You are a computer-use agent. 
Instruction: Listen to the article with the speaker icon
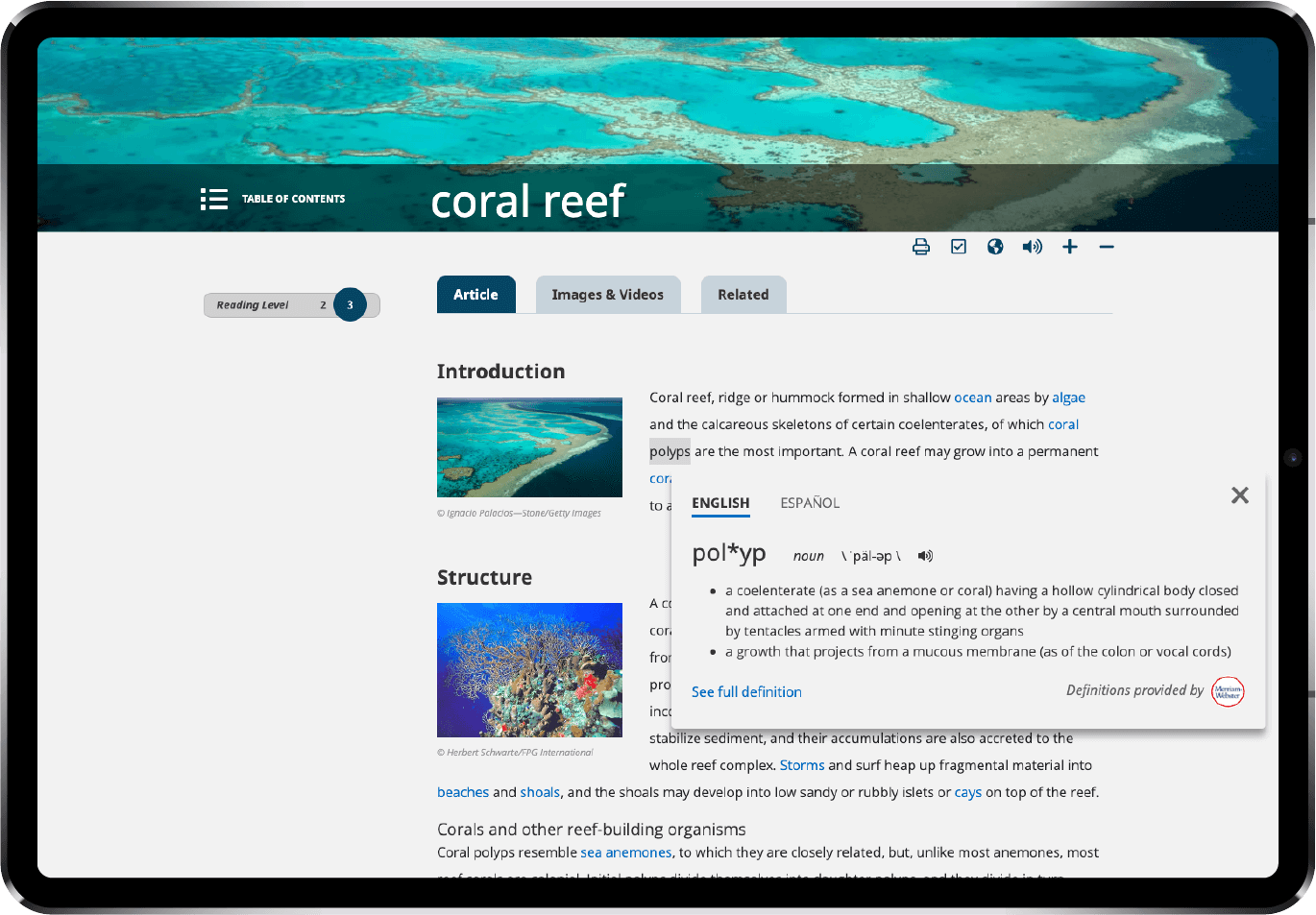click(1033, 247)
